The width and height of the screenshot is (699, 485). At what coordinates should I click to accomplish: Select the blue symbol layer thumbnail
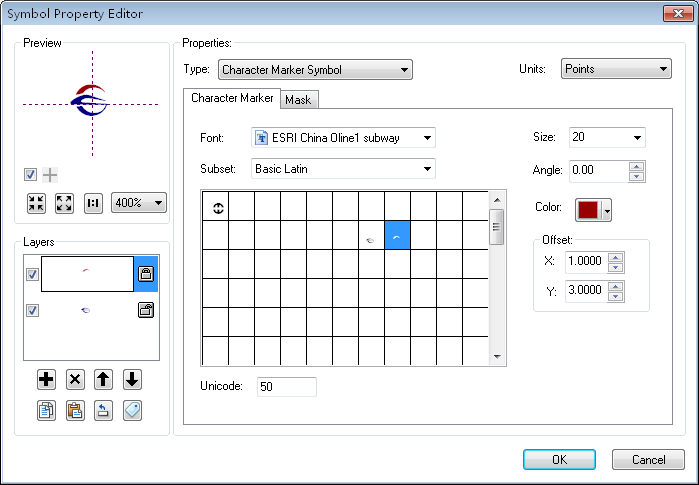87,310
